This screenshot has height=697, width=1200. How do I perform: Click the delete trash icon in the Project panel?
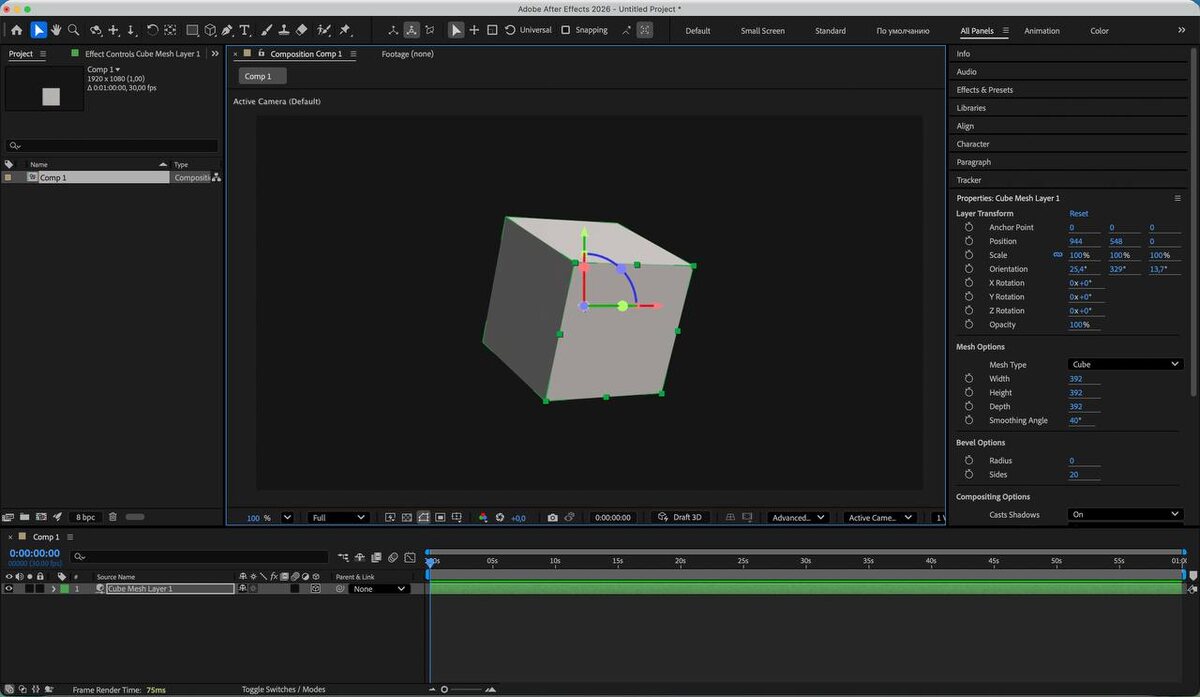(x=113, y=517)
